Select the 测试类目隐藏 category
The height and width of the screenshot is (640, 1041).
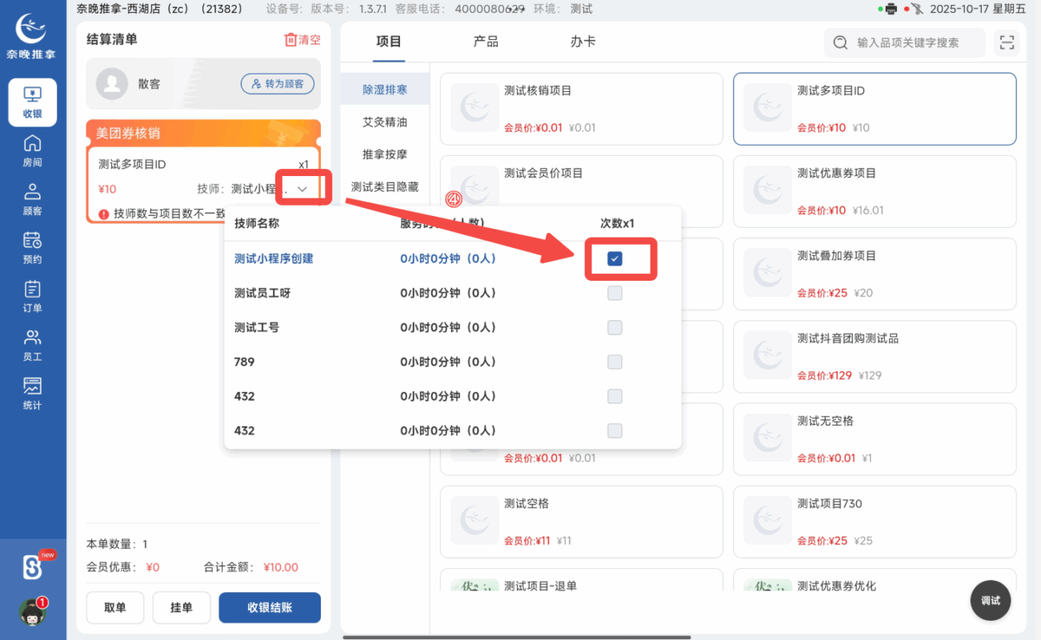click(x=388, y=186)
